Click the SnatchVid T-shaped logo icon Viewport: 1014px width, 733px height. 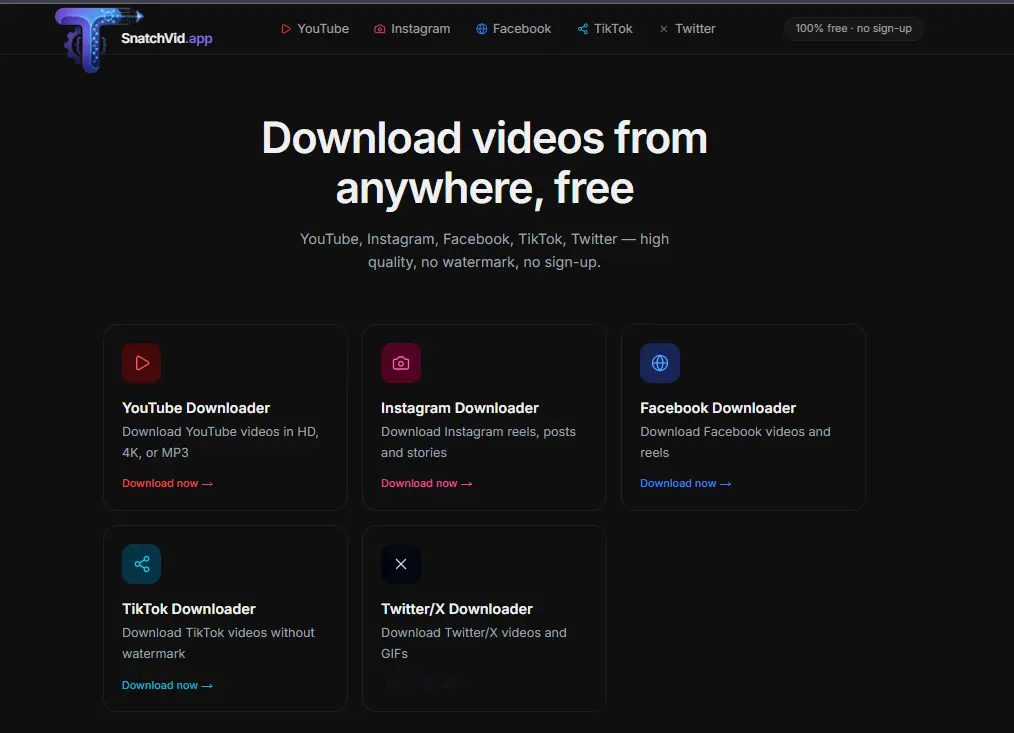[97, 39]
